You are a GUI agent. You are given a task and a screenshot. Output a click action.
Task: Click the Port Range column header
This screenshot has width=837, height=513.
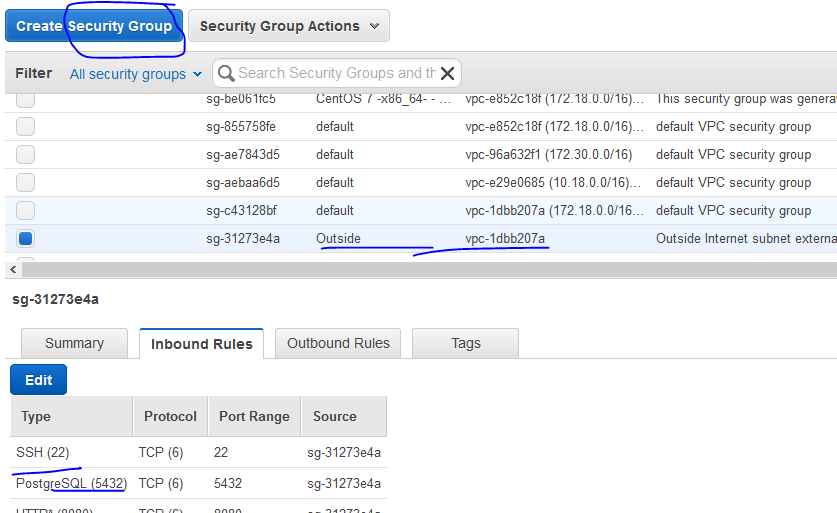pyautogui.click(x=254, y=416)
